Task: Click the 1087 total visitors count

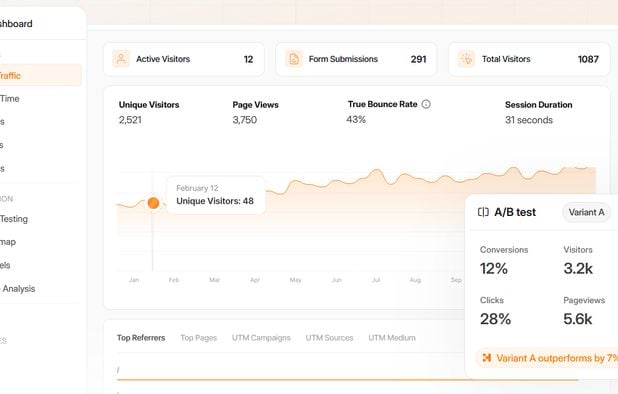Action: (x=588, y=59)
